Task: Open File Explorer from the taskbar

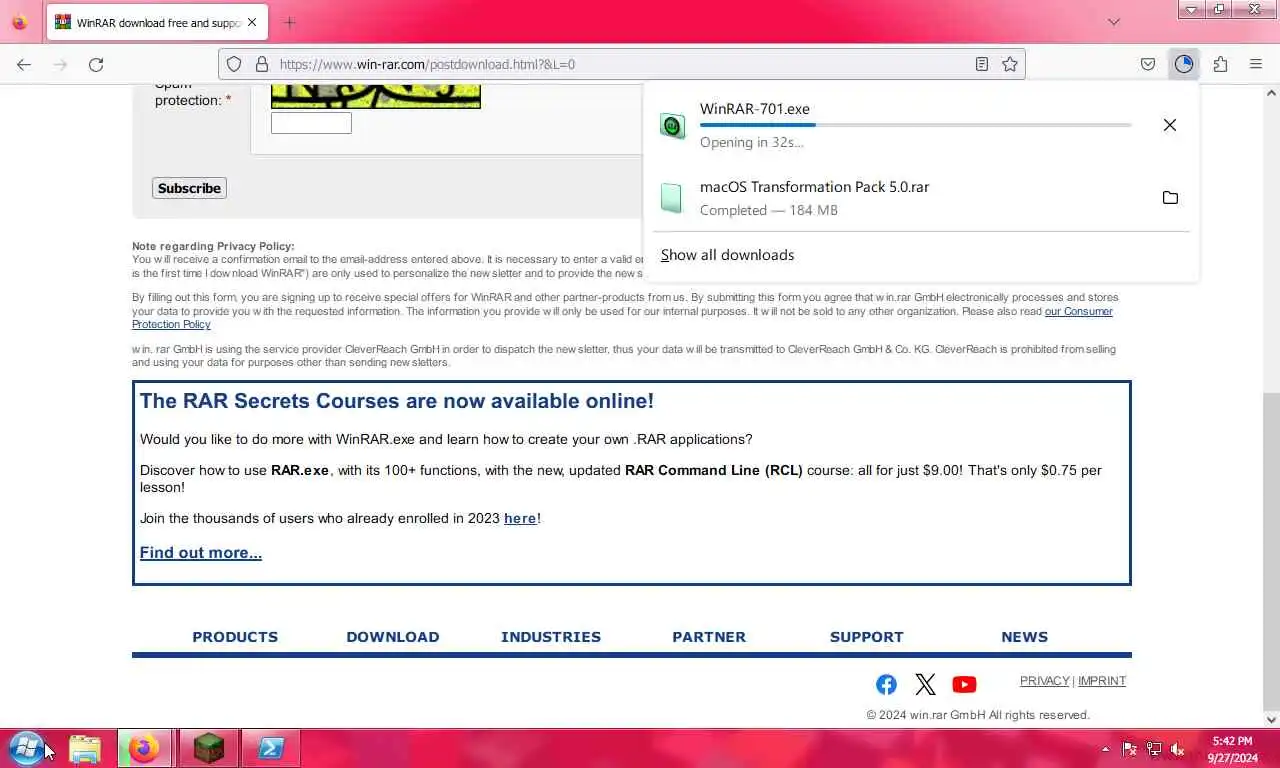Action: [x=85, y=748]
